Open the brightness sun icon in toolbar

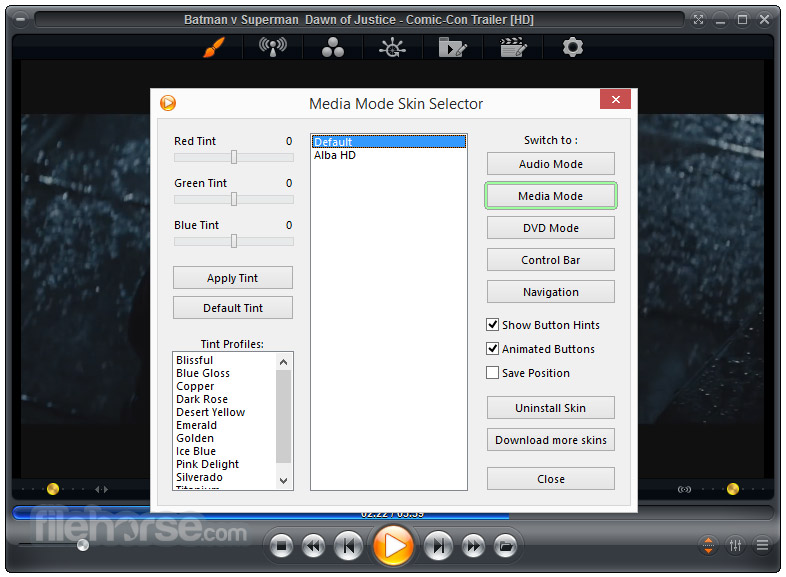pos(392,48)
